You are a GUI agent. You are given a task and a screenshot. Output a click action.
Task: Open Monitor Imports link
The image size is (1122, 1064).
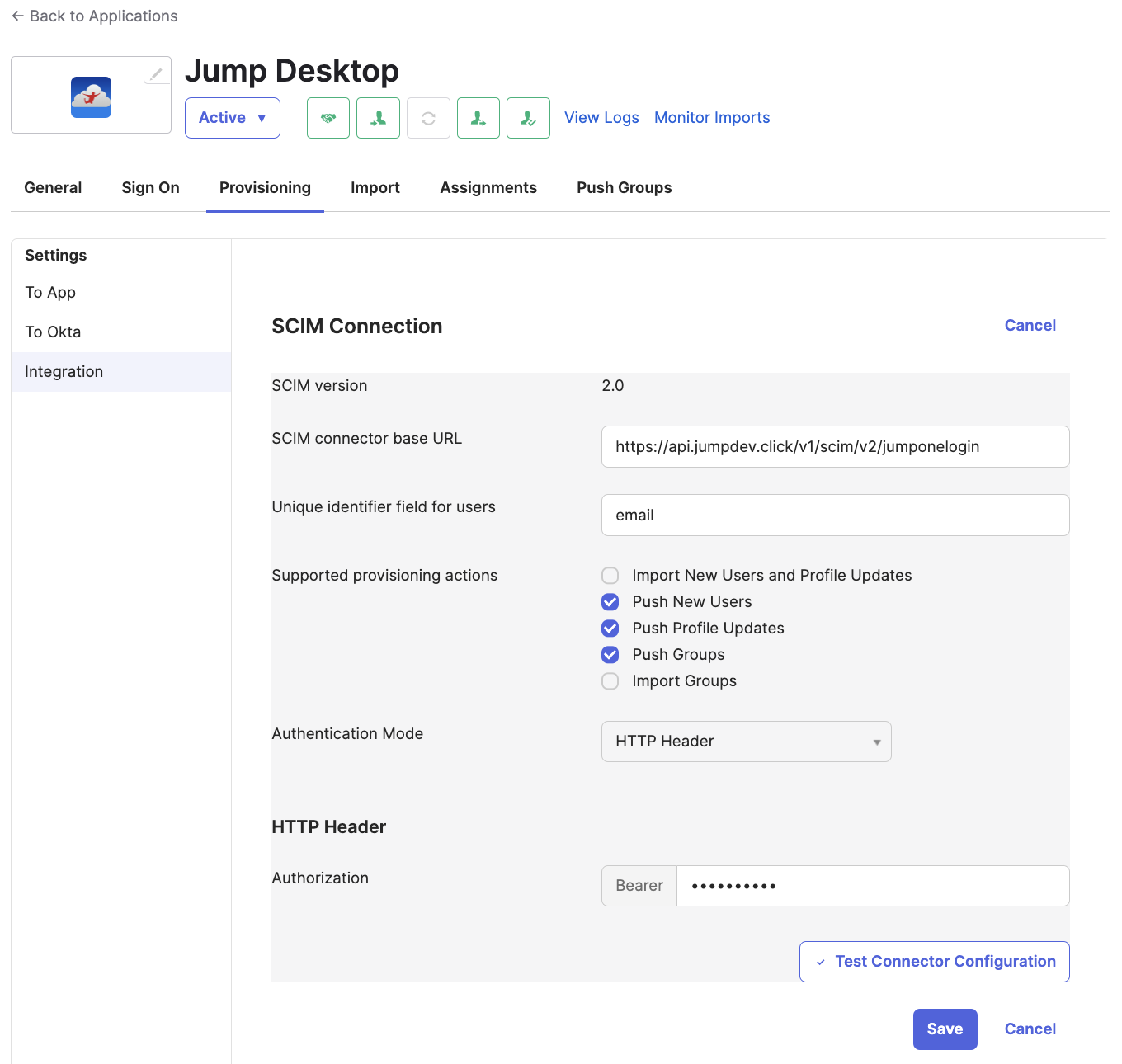tap(712, 118)
